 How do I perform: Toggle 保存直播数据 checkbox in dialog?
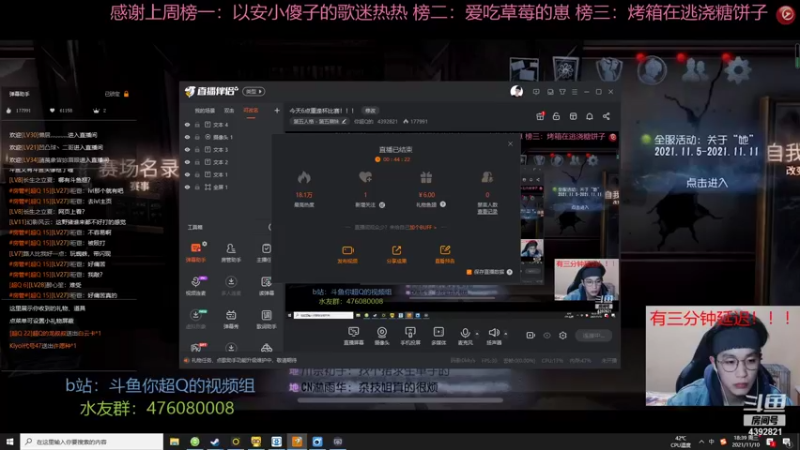pyautogui.click(x=469, y=272)
